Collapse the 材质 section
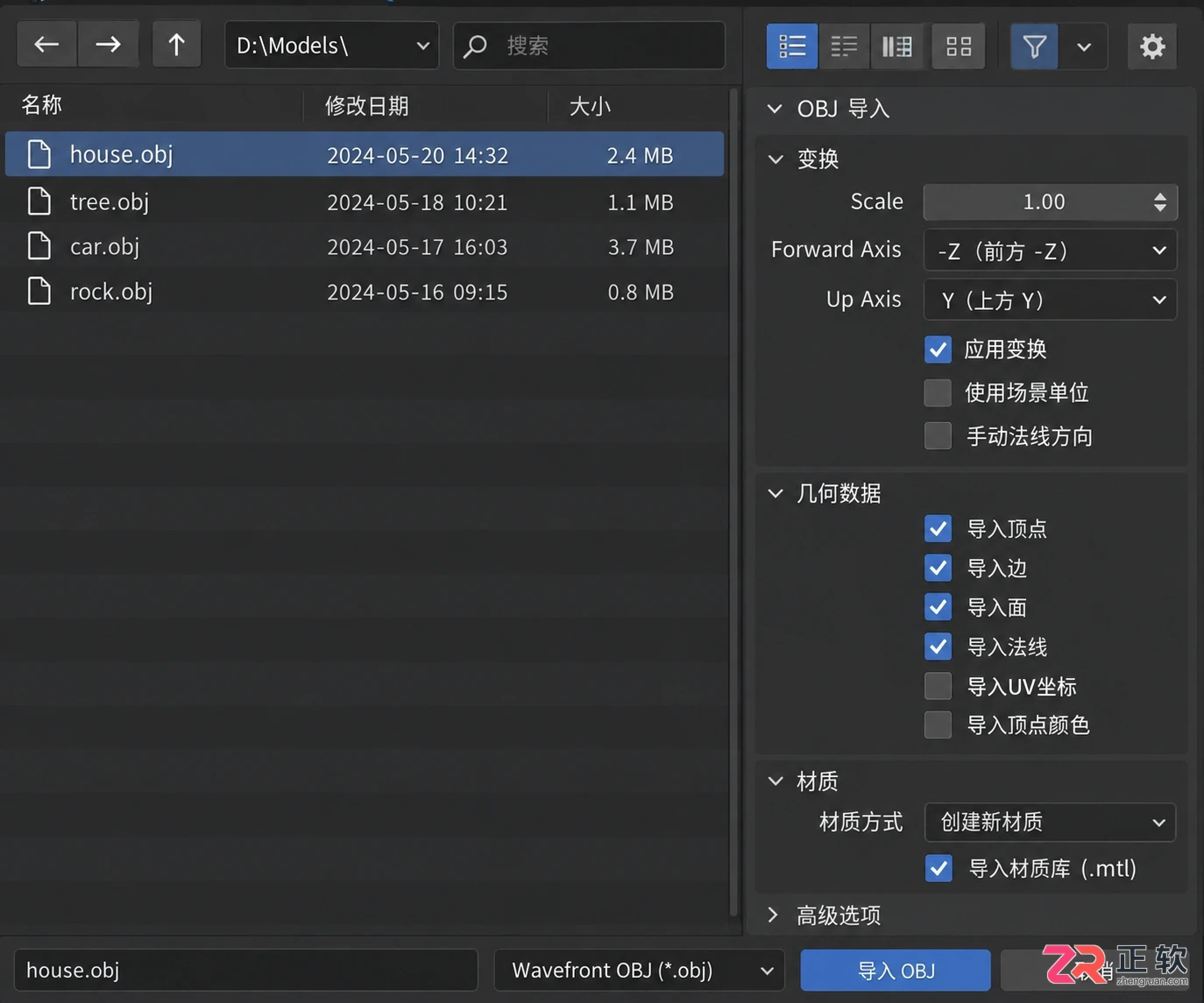Image resolution: width=1204 pixels, height=1003 pixels. [x=776, y=781]
